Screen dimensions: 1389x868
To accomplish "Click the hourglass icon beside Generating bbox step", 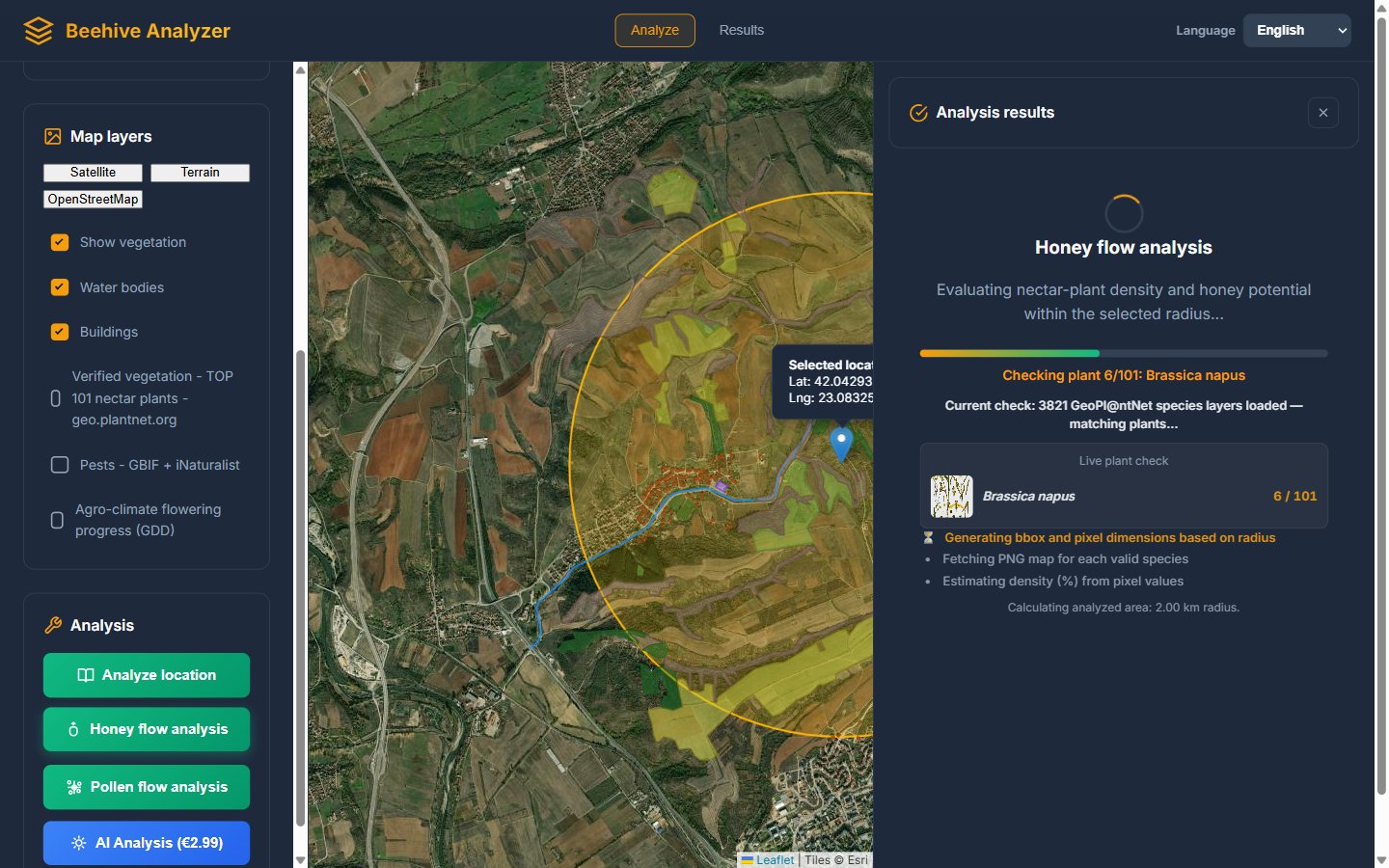I will 928,538.
